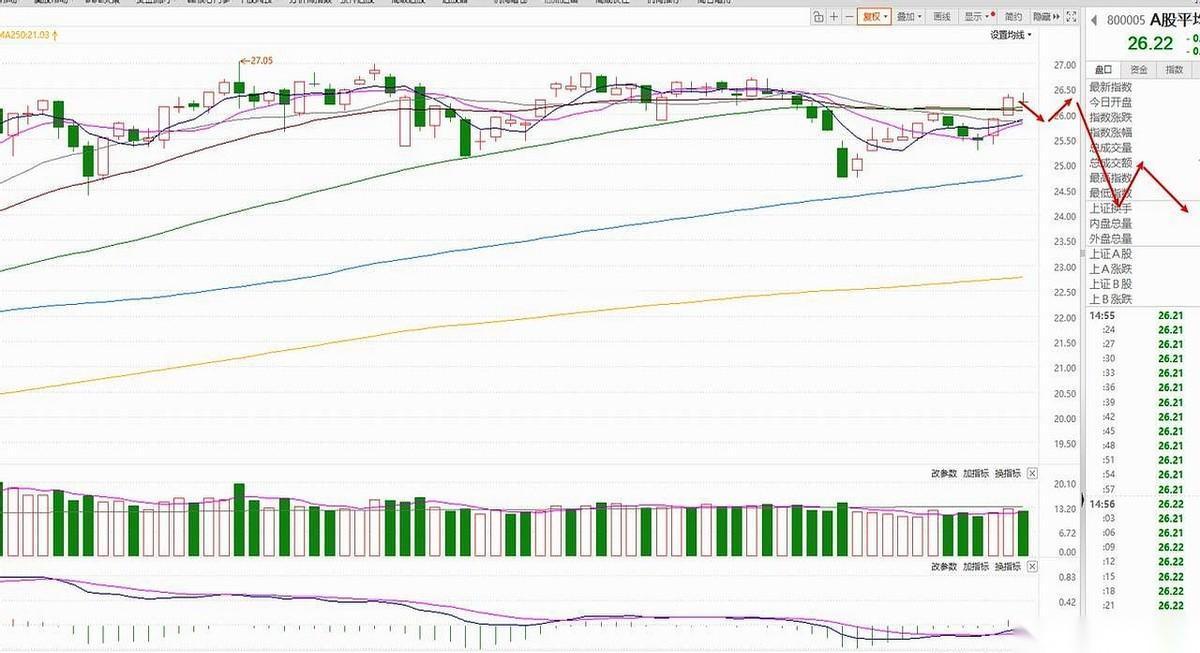Close the MACD indicator panel

tap(1032, 567)
